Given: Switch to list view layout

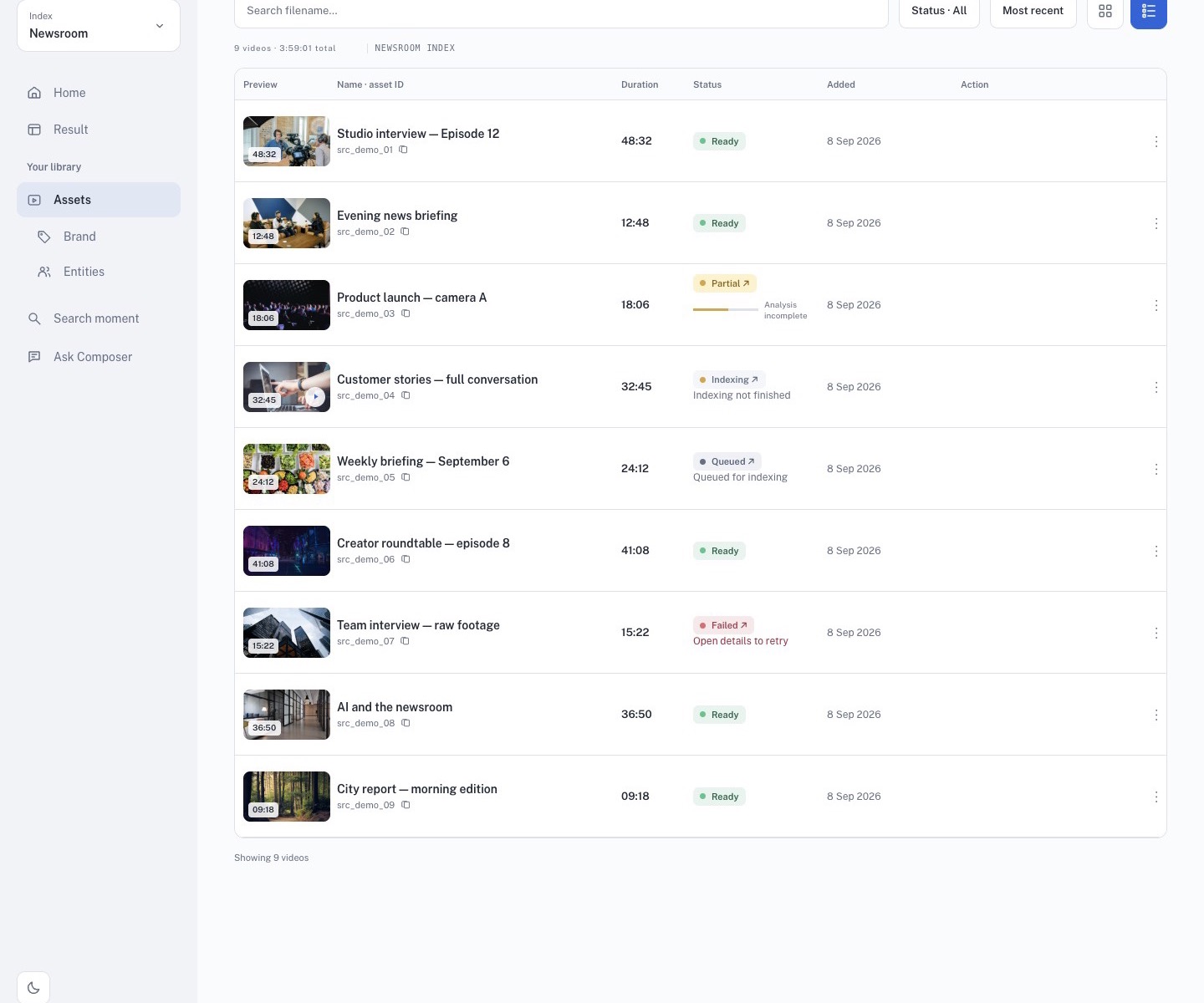Looking at the screenshot, I should point(1149,11).
